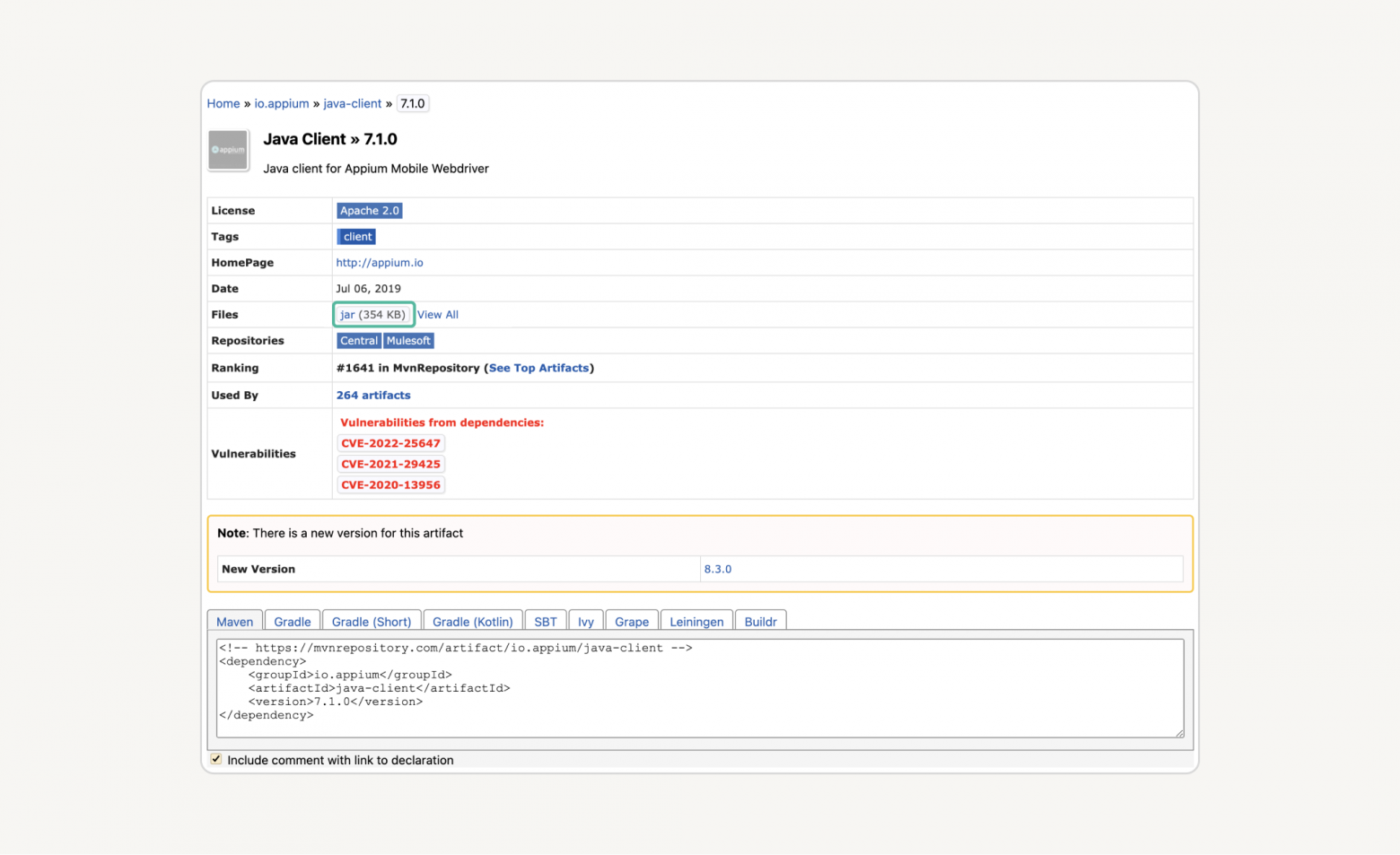The image size is (1400, 855).
Task: Select the Maven tab
Action: point(235,621)
